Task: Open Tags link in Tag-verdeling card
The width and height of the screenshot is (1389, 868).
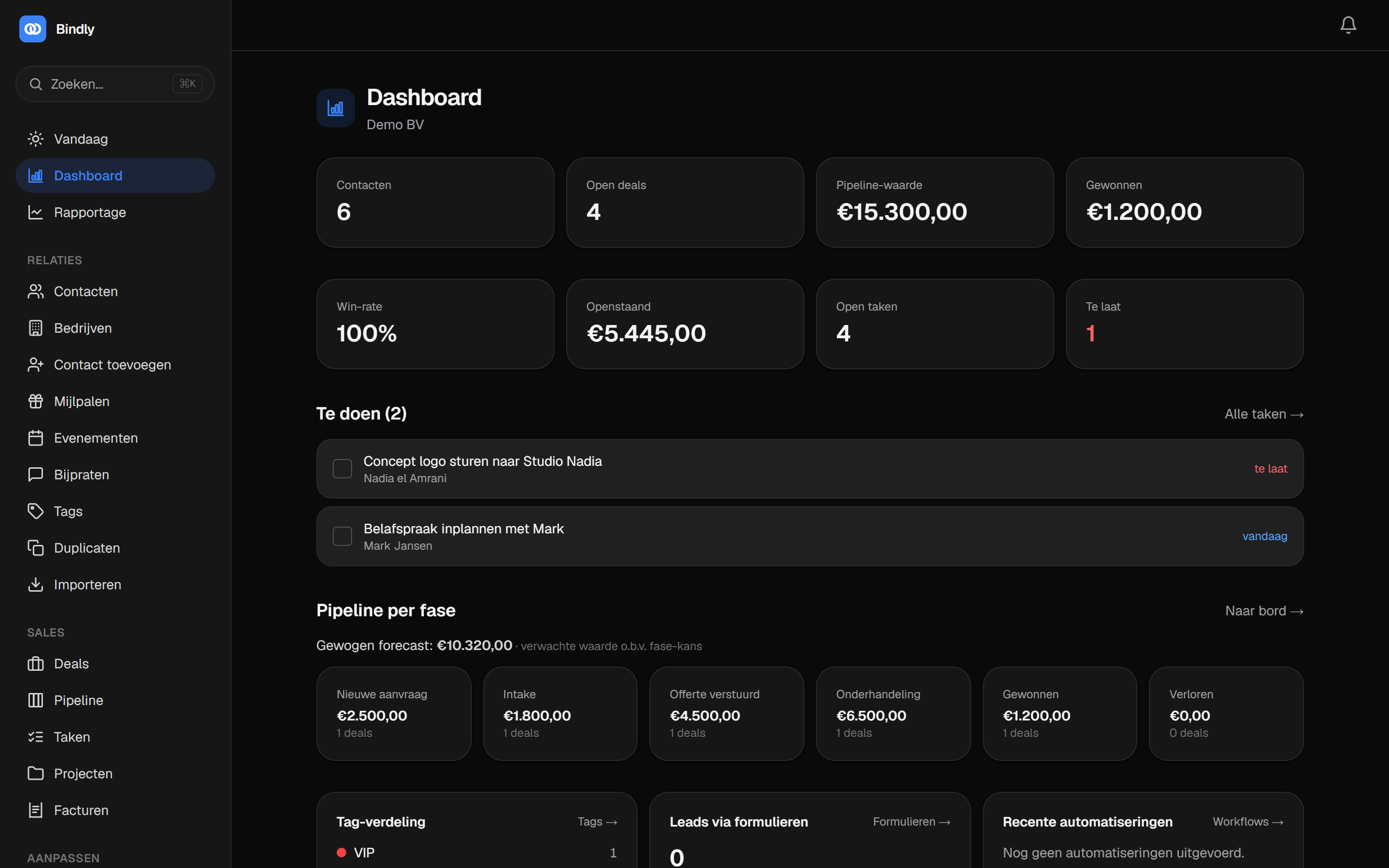Action: coord(597,822)
